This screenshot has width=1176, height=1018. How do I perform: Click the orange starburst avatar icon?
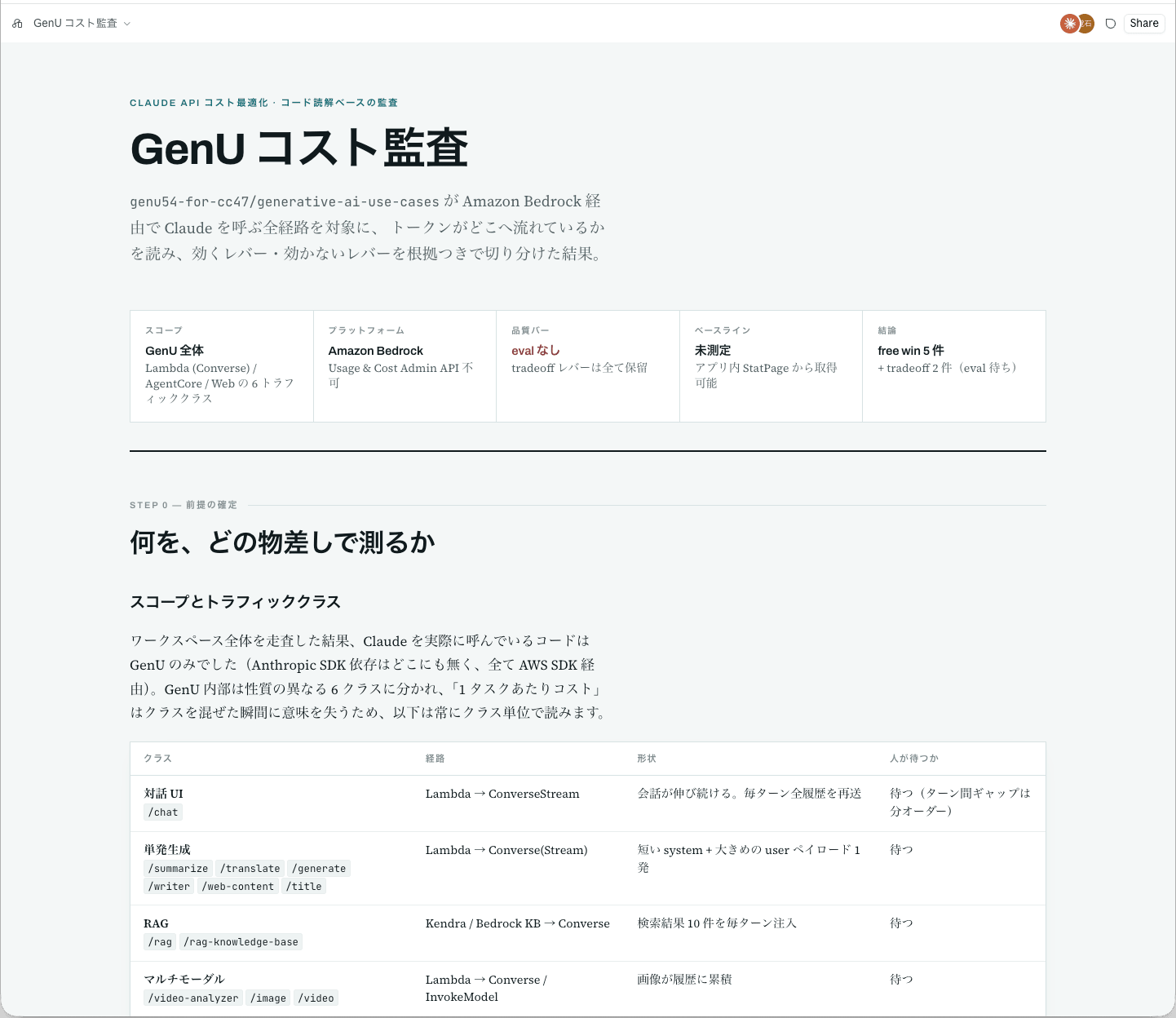point(1069,24)
